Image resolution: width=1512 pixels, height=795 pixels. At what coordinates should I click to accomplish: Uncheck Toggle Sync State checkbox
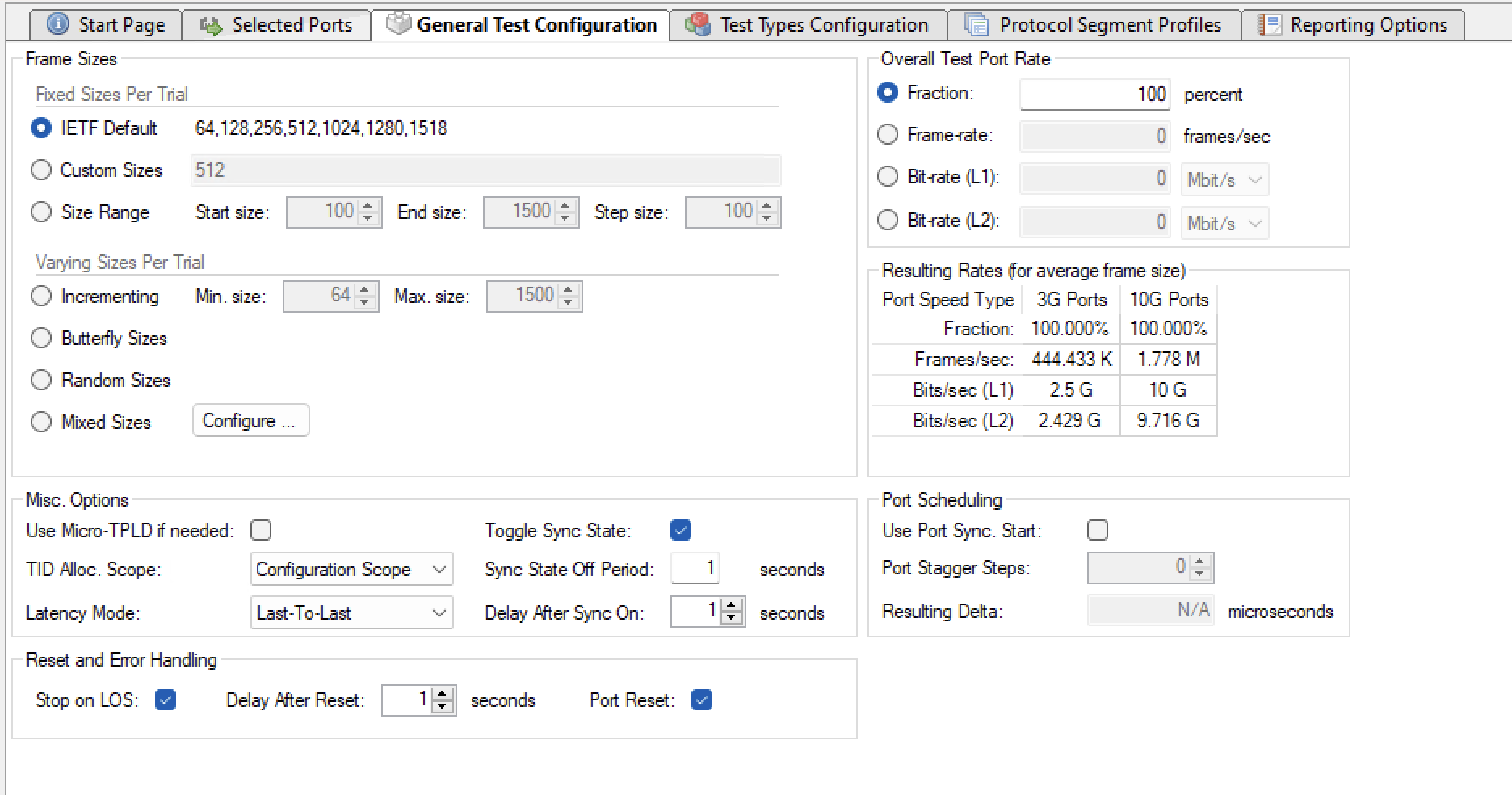click(x=681, y=531)
